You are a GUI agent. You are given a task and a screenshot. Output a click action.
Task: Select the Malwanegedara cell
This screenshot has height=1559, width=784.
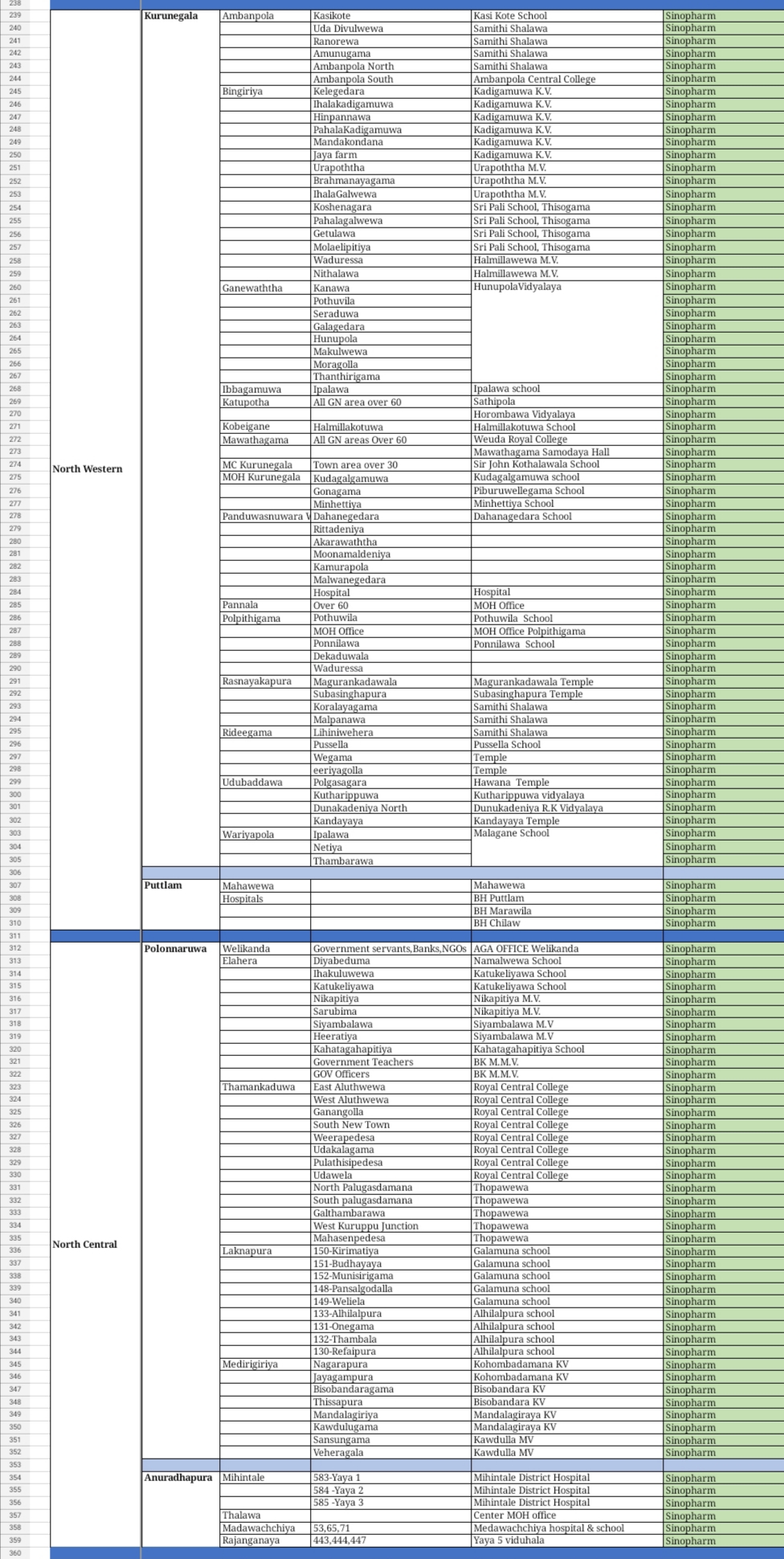391,579
